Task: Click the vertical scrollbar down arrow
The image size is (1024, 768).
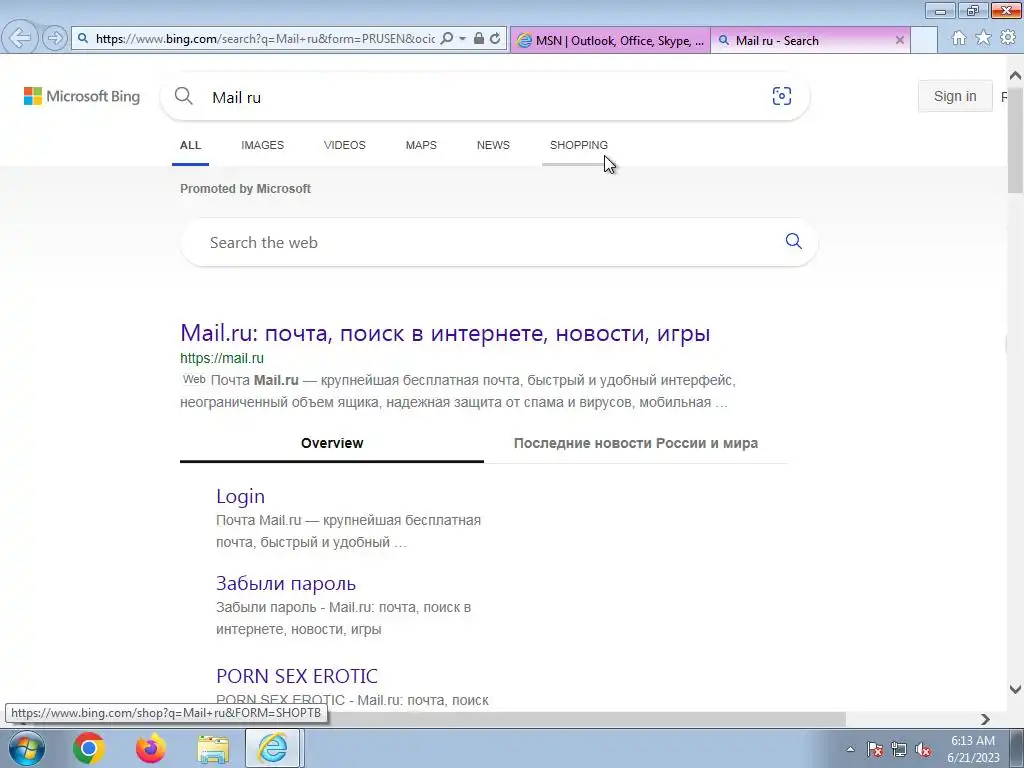Action: coord(1016,690)
